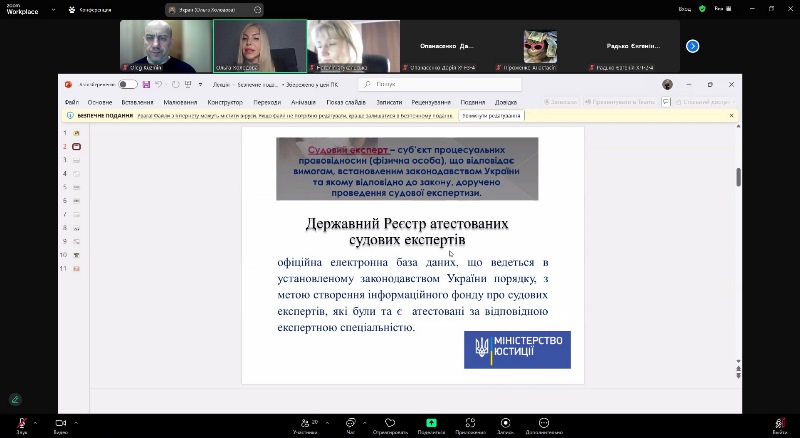Leave the meeting with the red exit button
The width and height of the screenshot is (800, 438).
coord(779,423)
